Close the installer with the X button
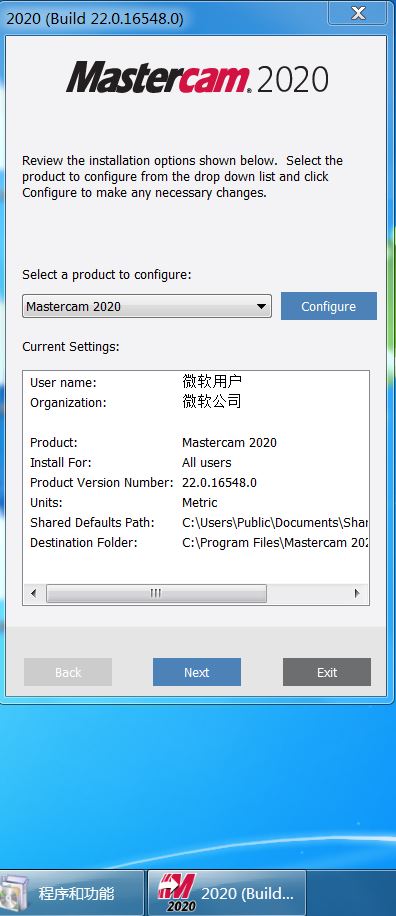Screen dimensions: 396x916 (x=357, y=12)
